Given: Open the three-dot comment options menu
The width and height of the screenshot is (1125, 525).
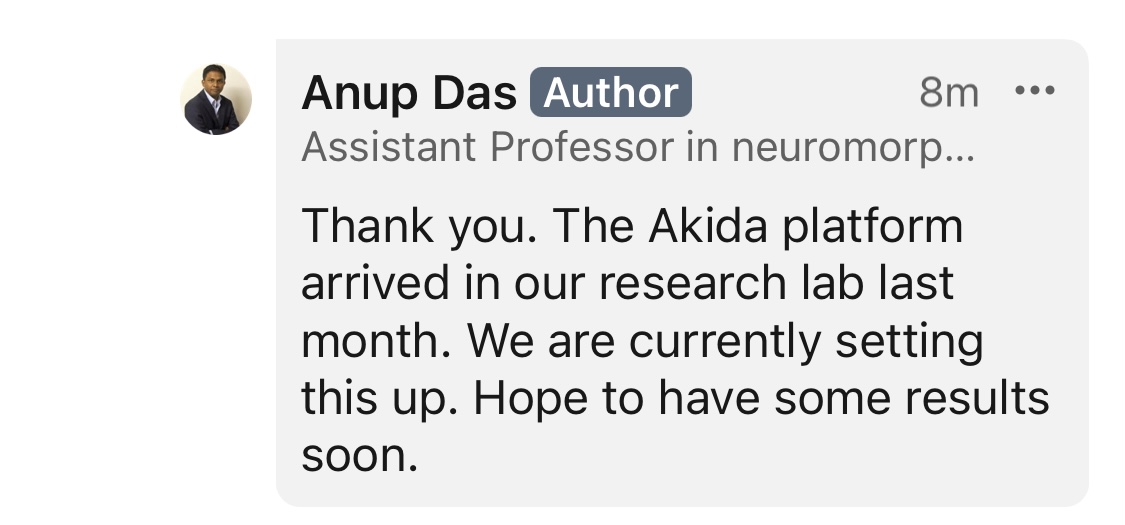Looking at the screenshot, I should click(1034, 91).
